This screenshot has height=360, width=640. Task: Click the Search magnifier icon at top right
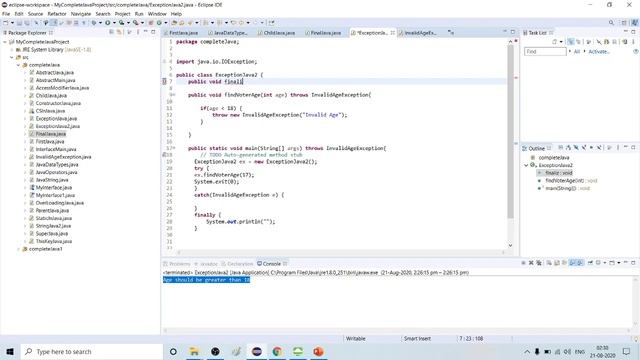click(611, 23)
